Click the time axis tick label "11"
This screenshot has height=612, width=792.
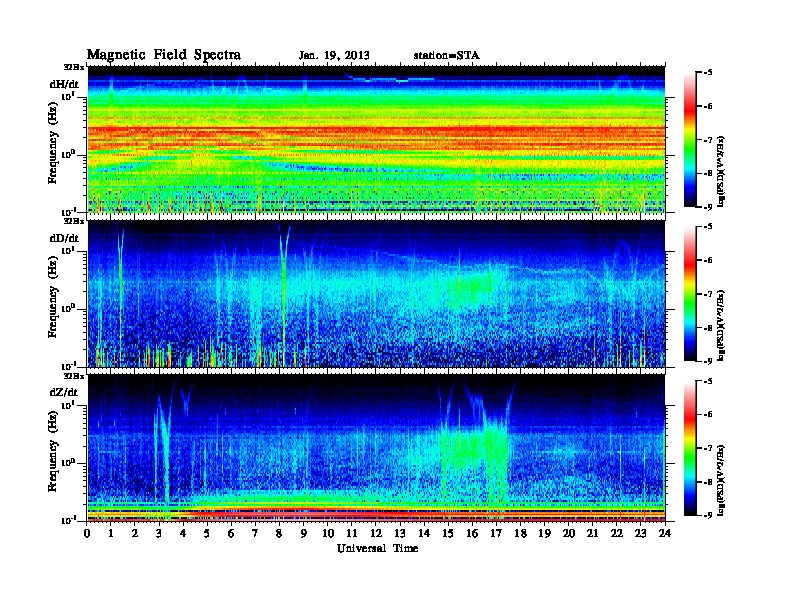[x=351, y=534]
